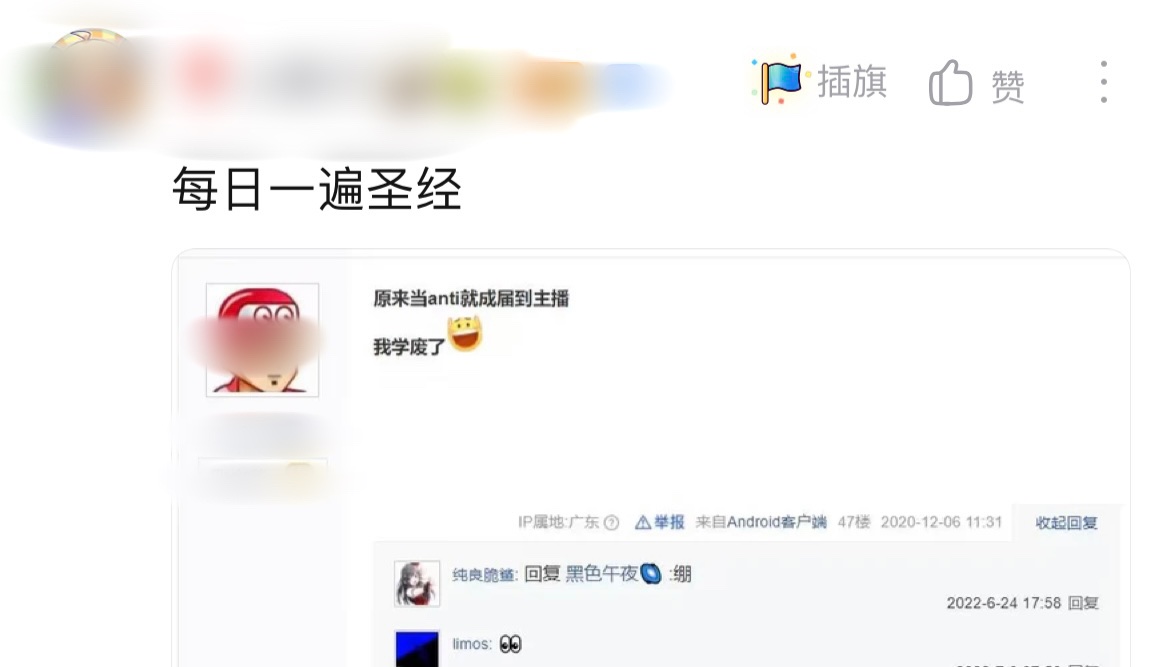Open 黑色午夜 mentioned user link
The image size is (1169, 667).
(602, 573)
